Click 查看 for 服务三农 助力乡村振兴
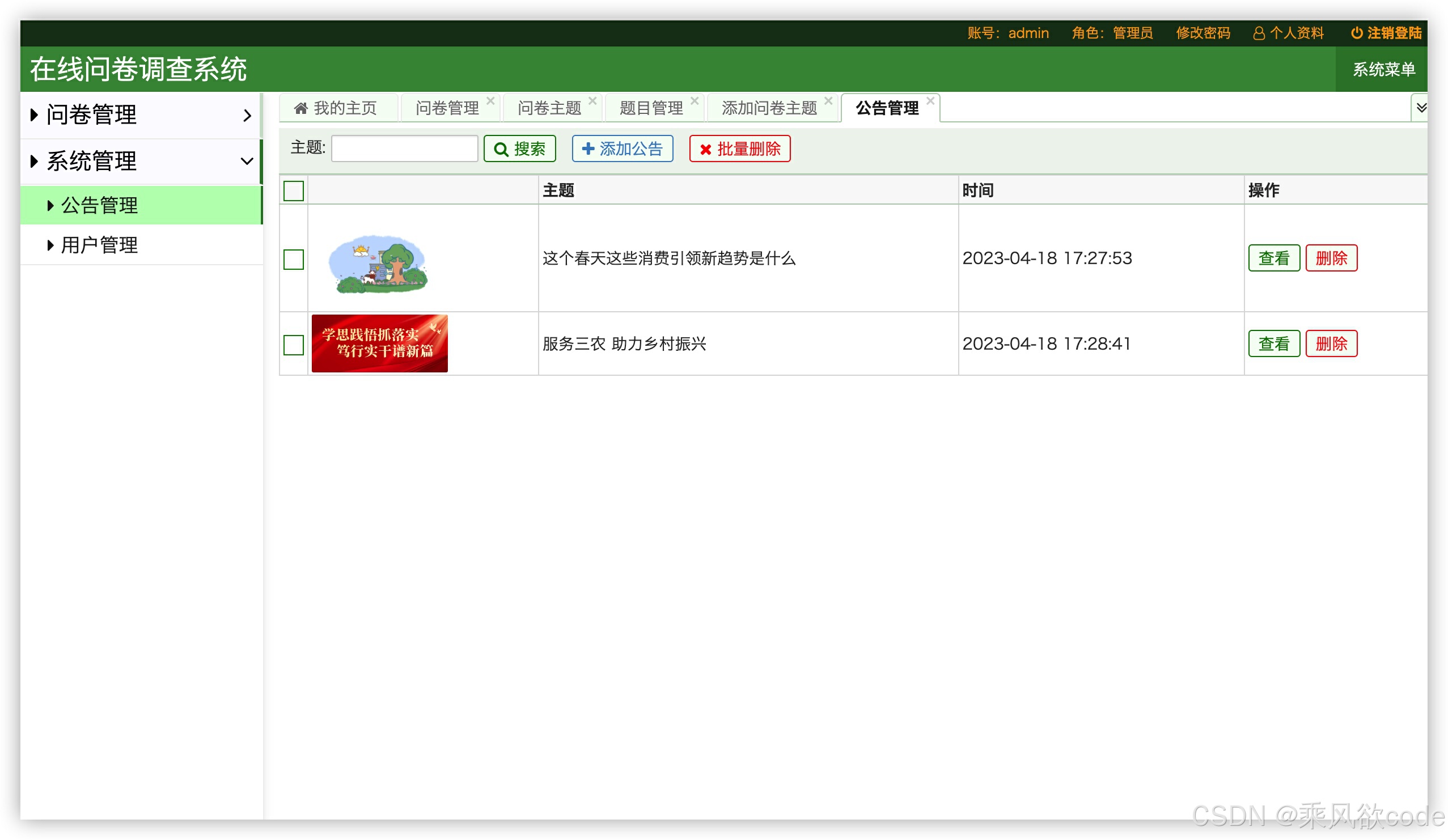The image size is (1448, 840). pyautogui.click(x=1273, y=343)
